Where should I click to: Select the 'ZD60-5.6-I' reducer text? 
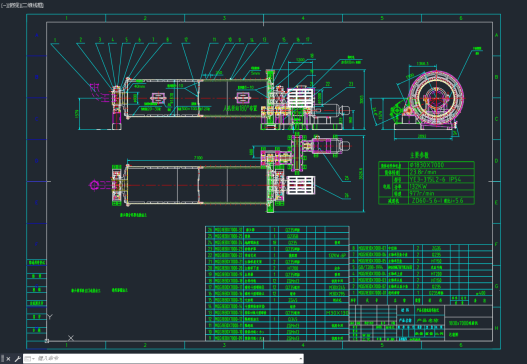428,201
